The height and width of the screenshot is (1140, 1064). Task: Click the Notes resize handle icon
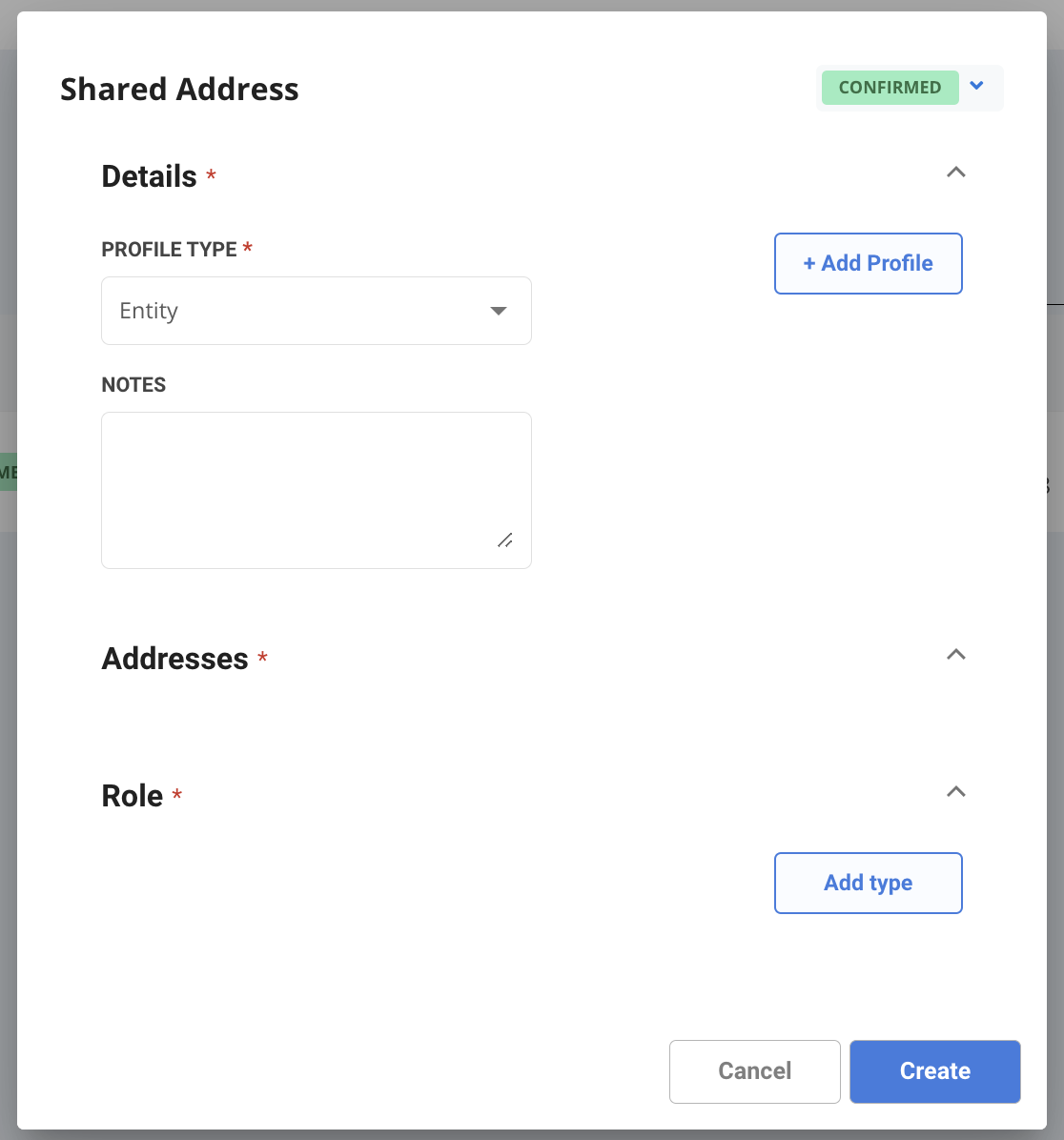(x=505, y=540)
